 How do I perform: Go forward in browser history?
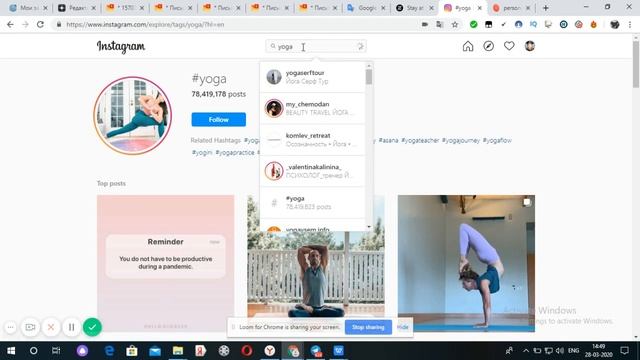[25, 24]
